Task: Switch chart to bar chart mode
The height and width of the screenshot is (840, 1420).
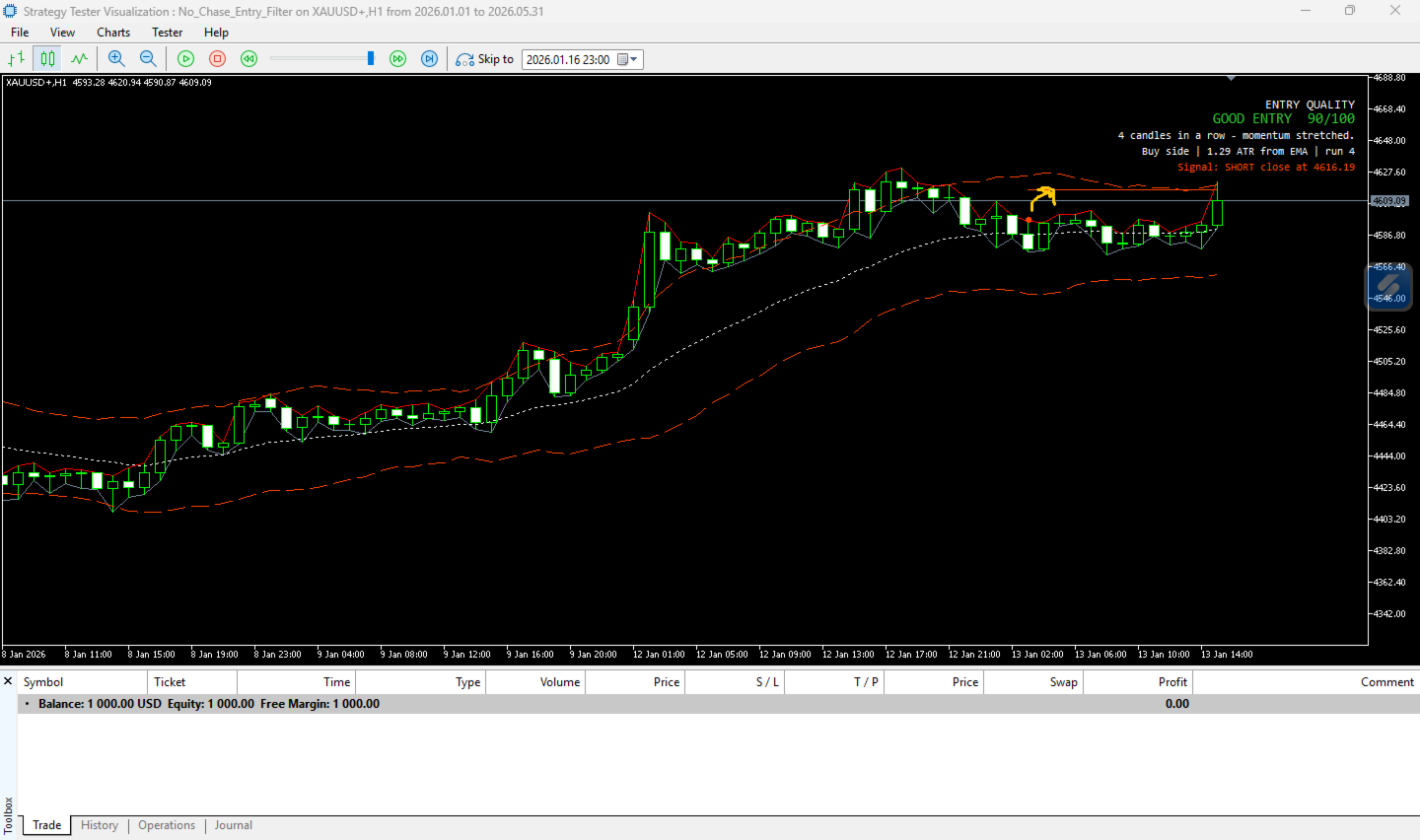Action: click(17, 59)
